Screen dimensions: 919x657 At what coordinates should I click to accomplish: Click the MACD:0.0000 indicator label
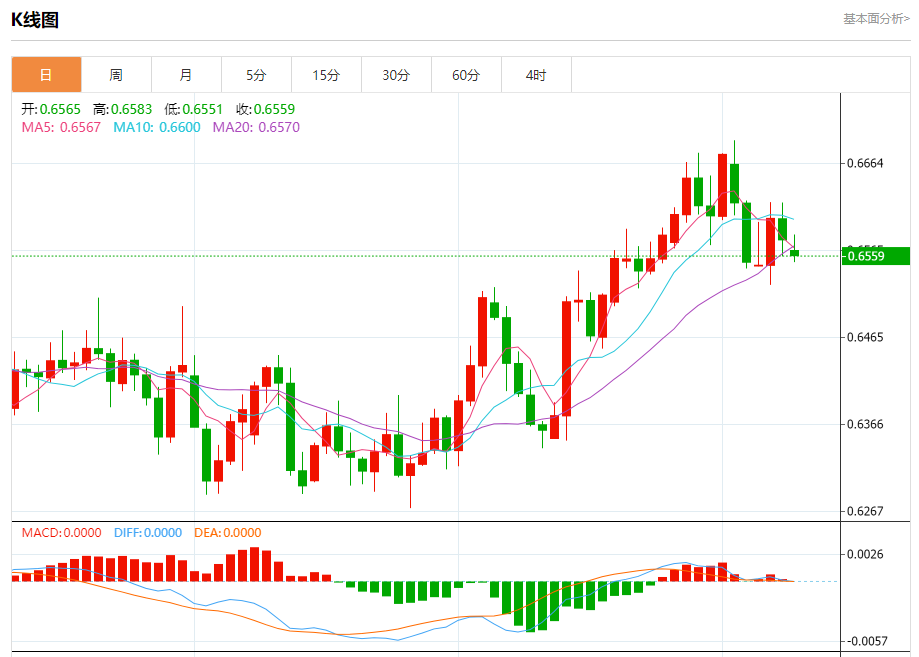(62, 533)
